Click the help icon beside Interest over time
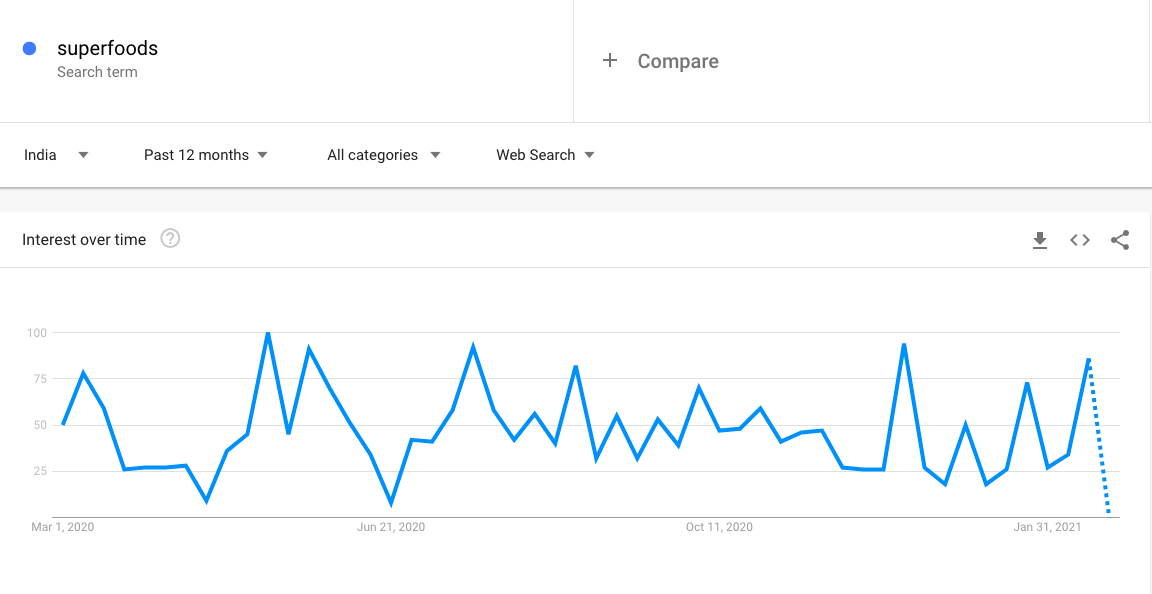 (170, 239)
